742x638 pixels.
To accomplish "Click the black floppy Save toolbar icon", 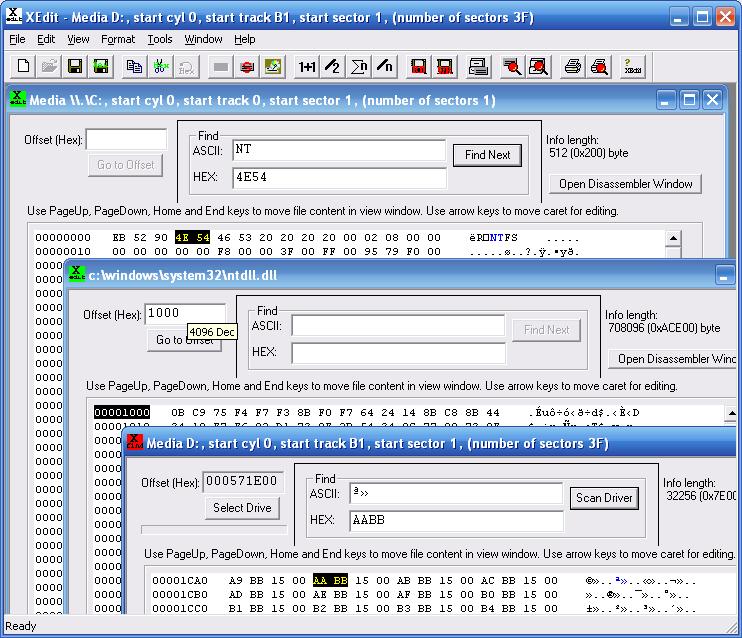I will (x=74, y=67).
